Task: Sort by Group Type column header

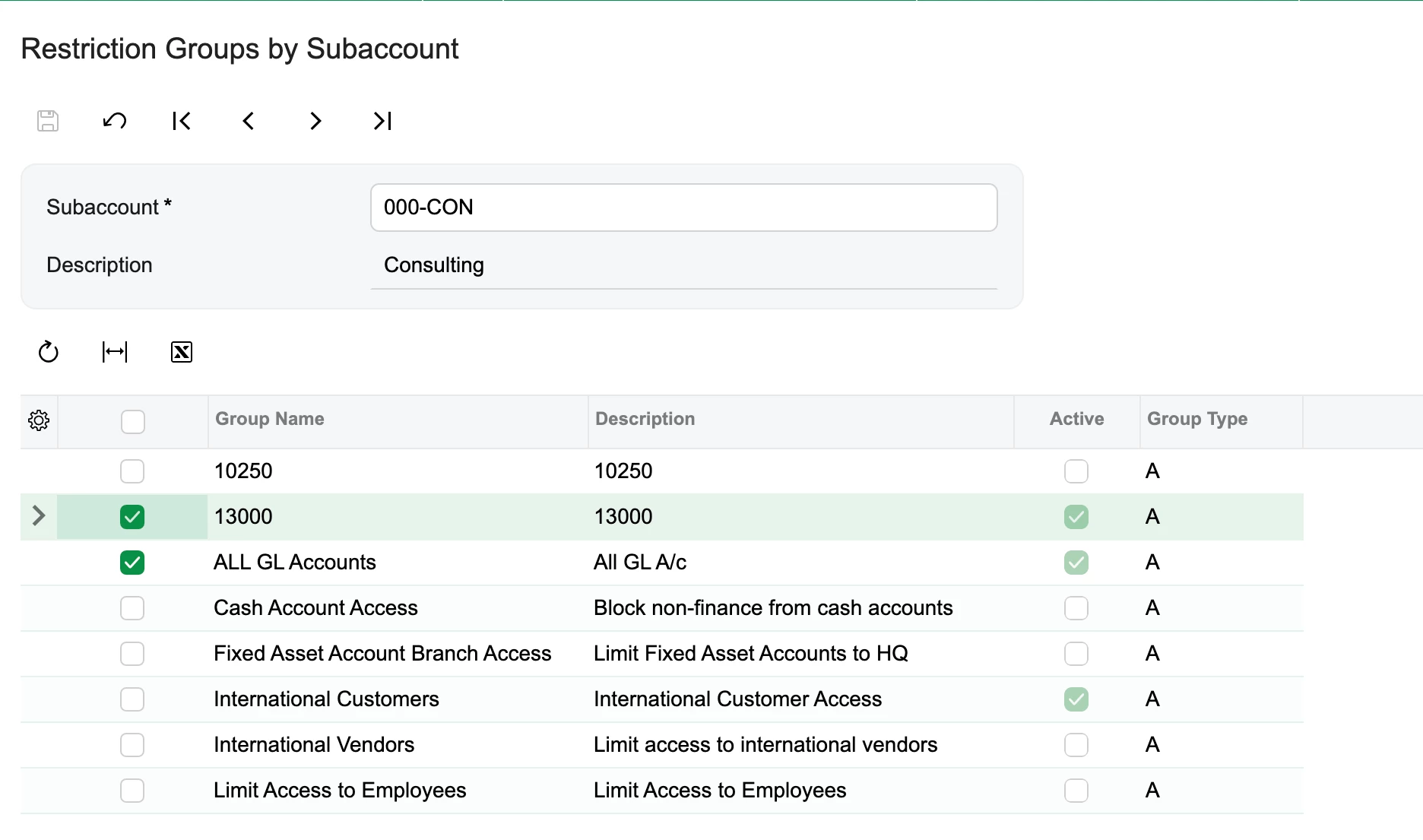Action: pyautogui.click(x=1197, y=419)
